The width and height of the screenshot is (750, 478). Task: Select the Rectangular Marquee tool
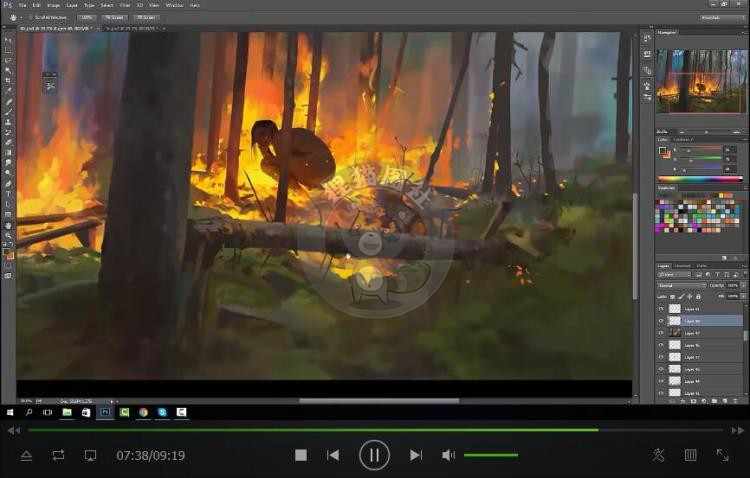8,50
